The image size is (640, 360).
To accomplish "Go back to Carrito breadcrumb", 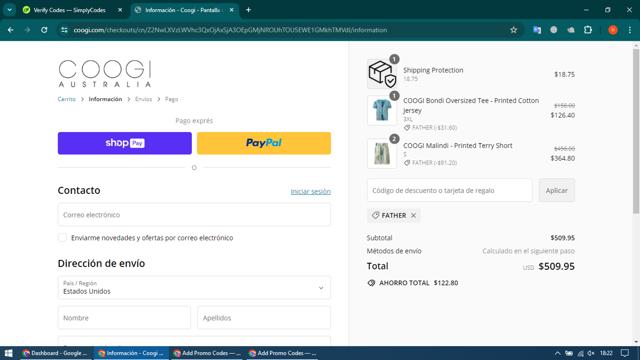I will (x=67, y=99).
